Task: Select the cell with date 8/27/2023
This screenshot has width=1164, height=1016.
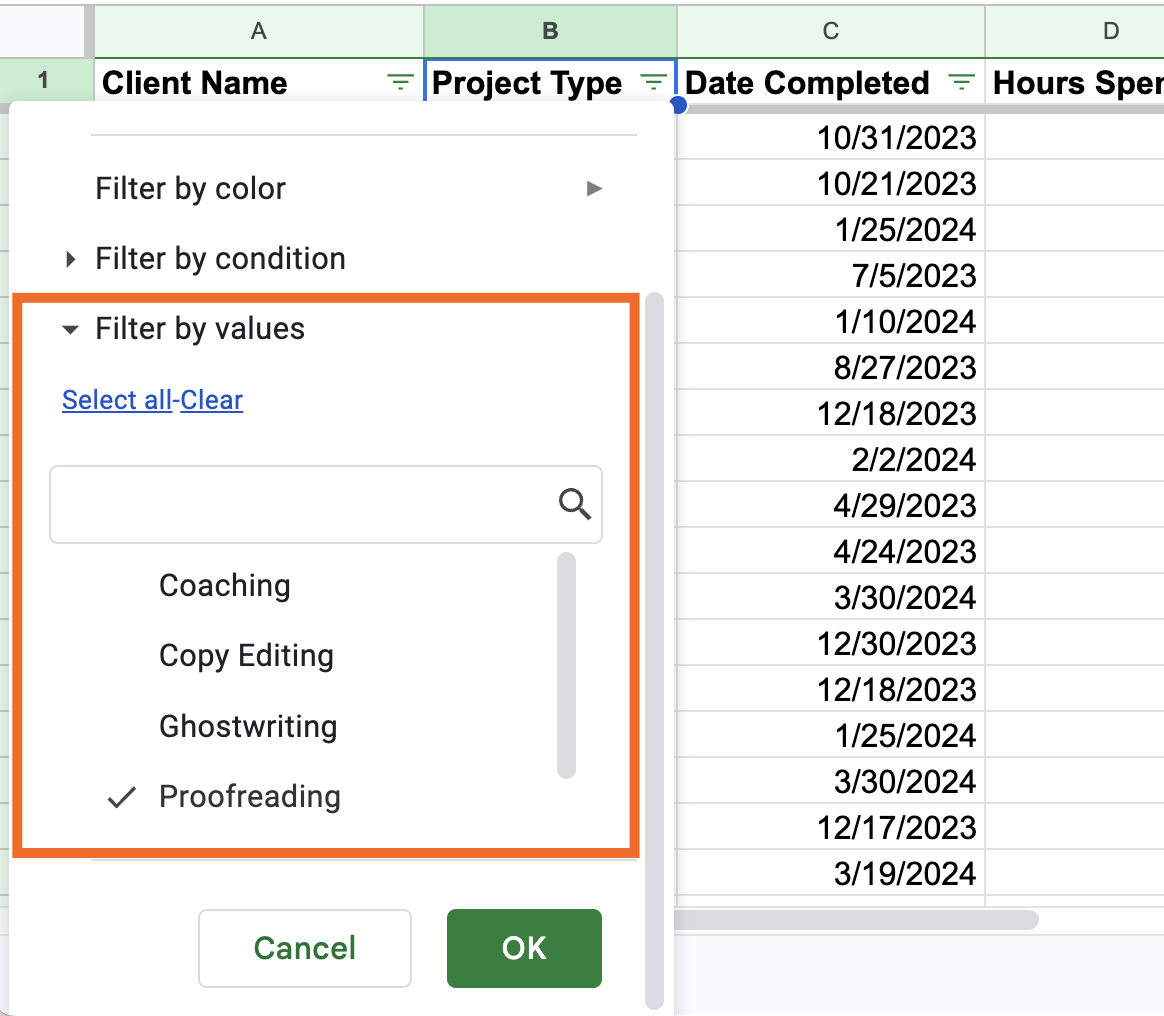Action: 831,367
